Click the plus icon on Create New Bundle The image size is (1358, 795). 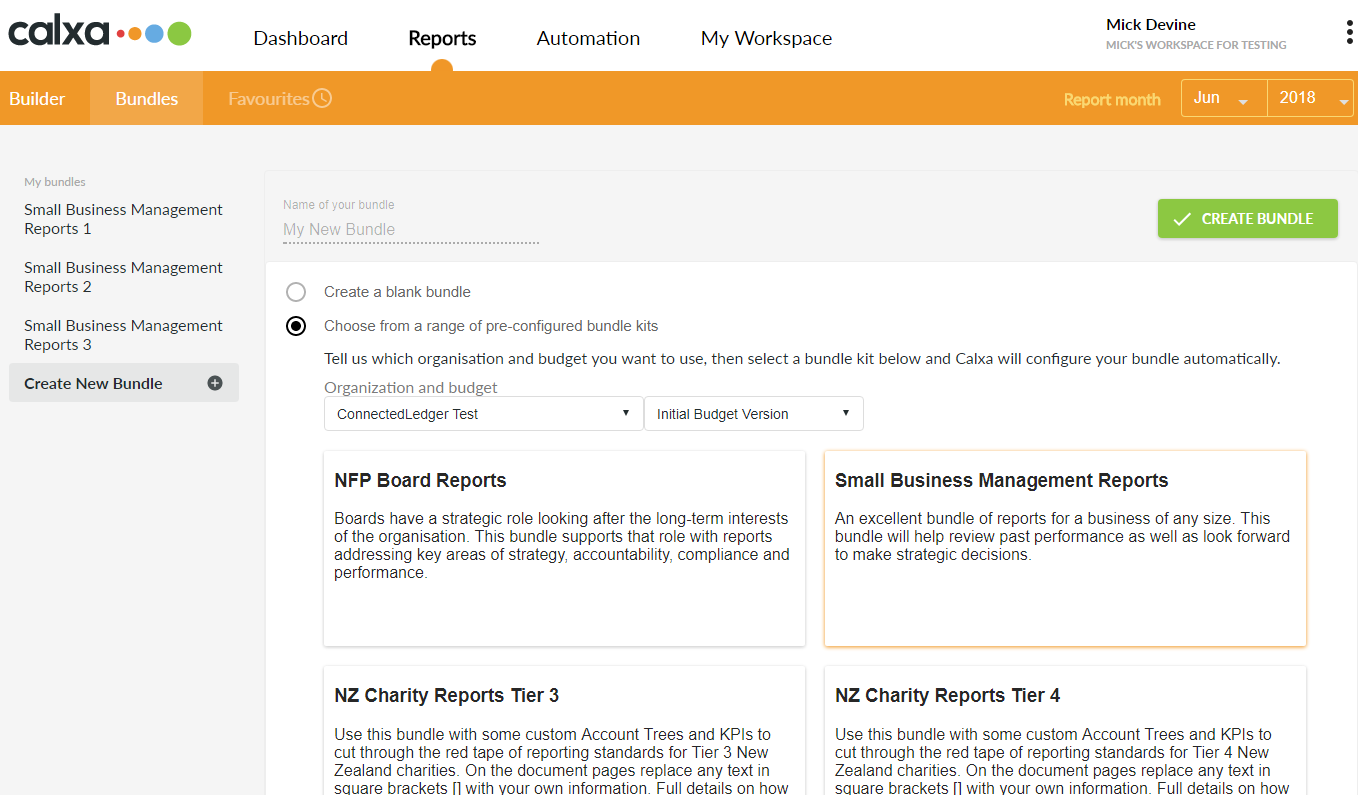tap(215, 383)
